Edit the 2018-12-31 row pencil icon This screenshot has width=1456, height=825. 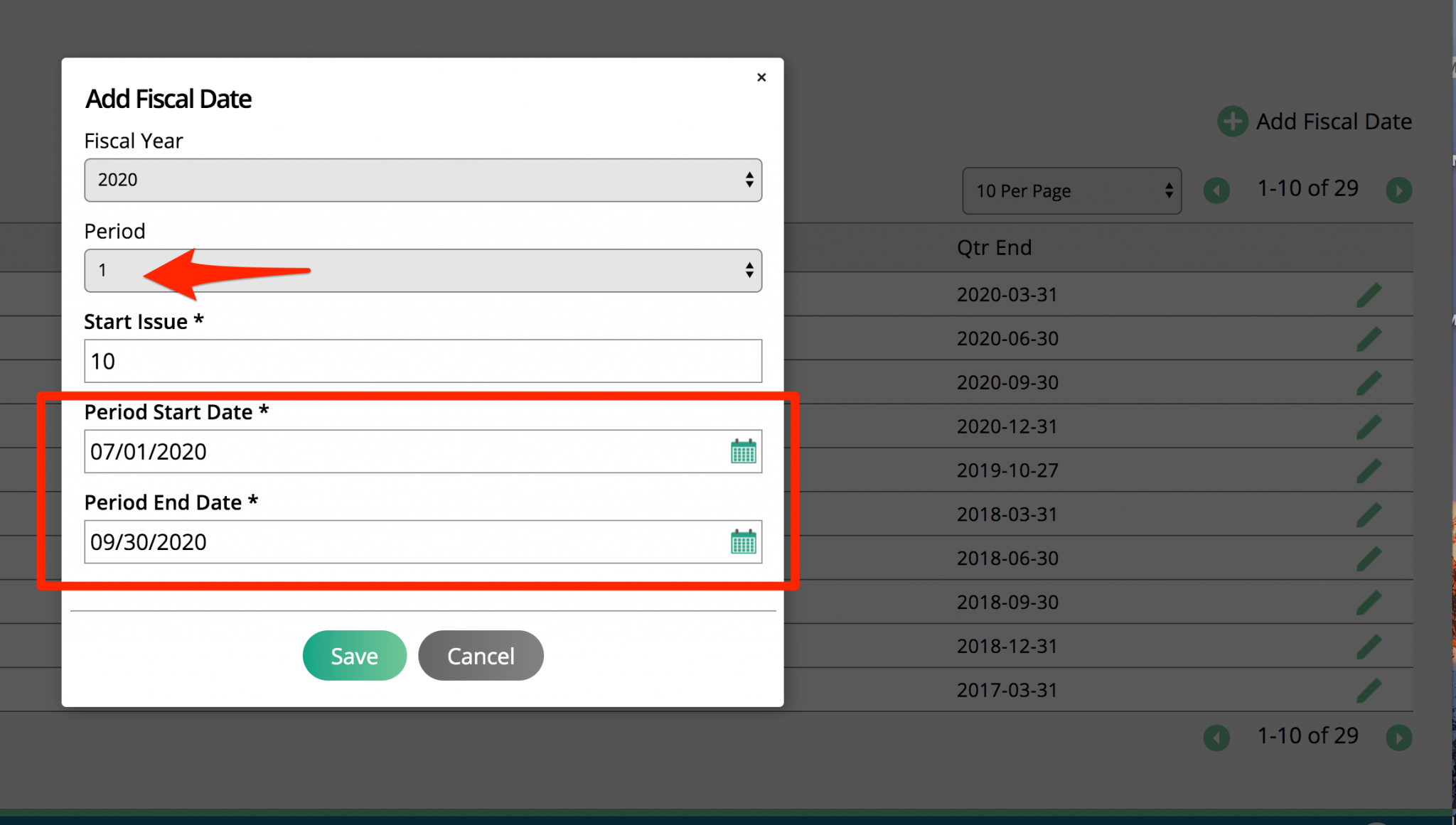coord(1369,647)
